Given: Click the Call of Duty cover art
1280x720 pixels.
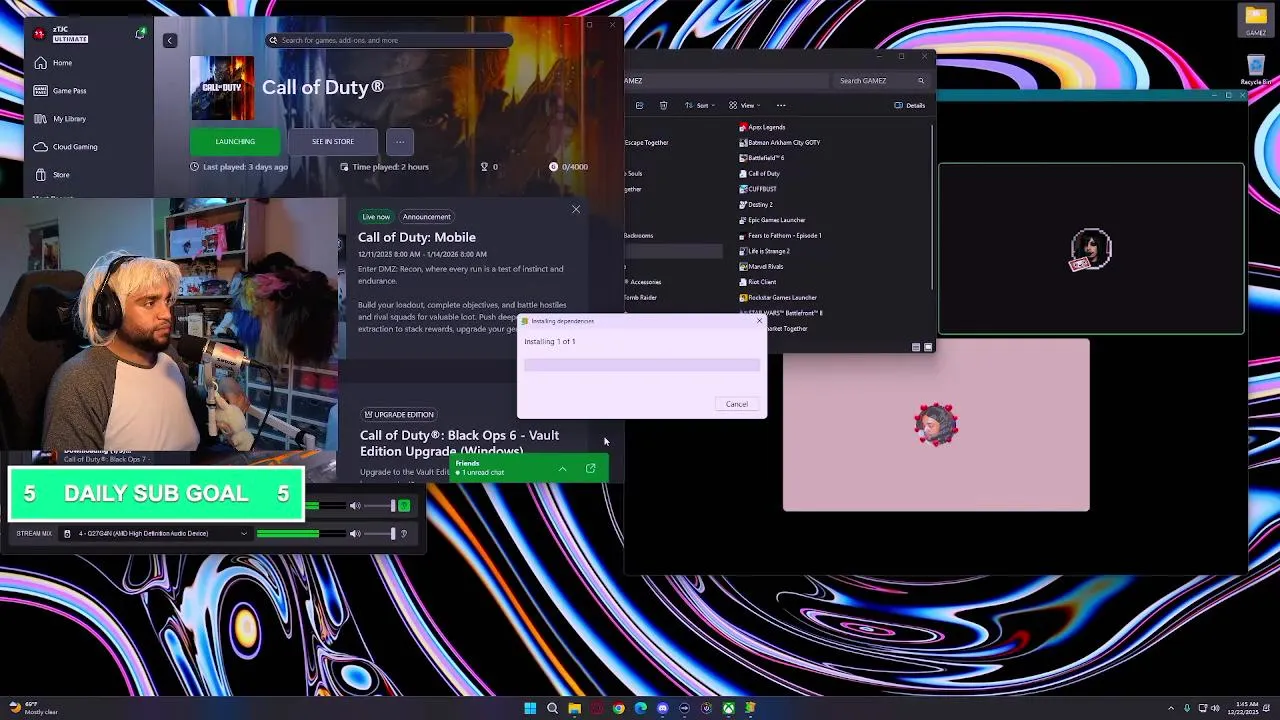Looking at the screenshot, I should (x=222, y=88).
